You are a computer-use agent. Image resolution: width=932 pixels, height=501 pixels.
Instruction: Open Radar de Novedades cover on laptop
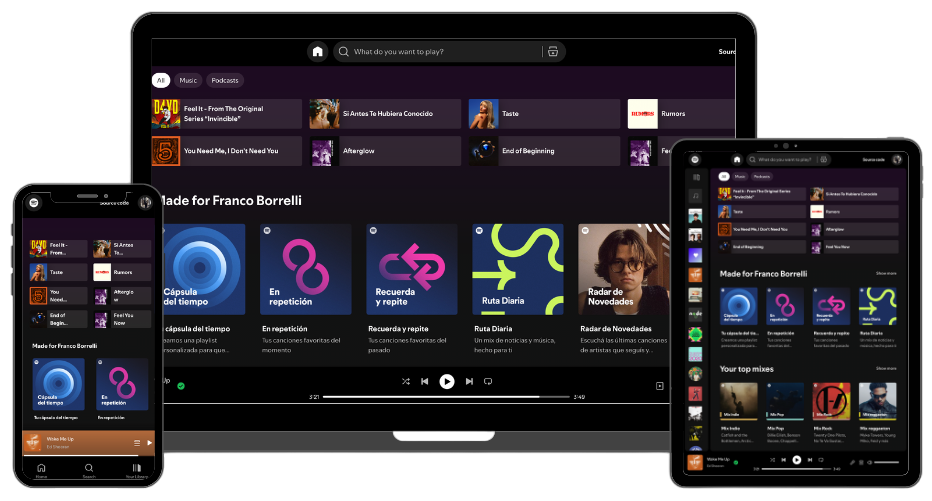[x=624, y=269]
